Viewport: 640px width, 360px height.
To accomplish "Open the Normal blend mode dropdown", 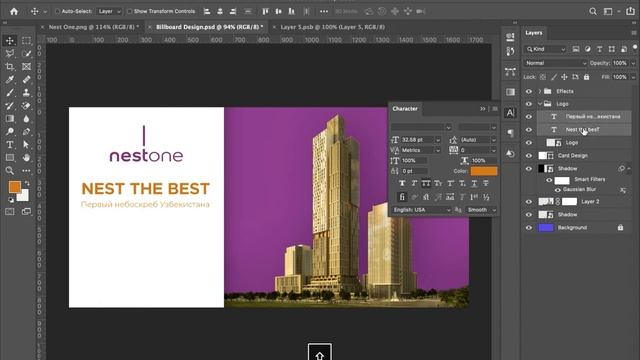I will [x=556, y=63].
